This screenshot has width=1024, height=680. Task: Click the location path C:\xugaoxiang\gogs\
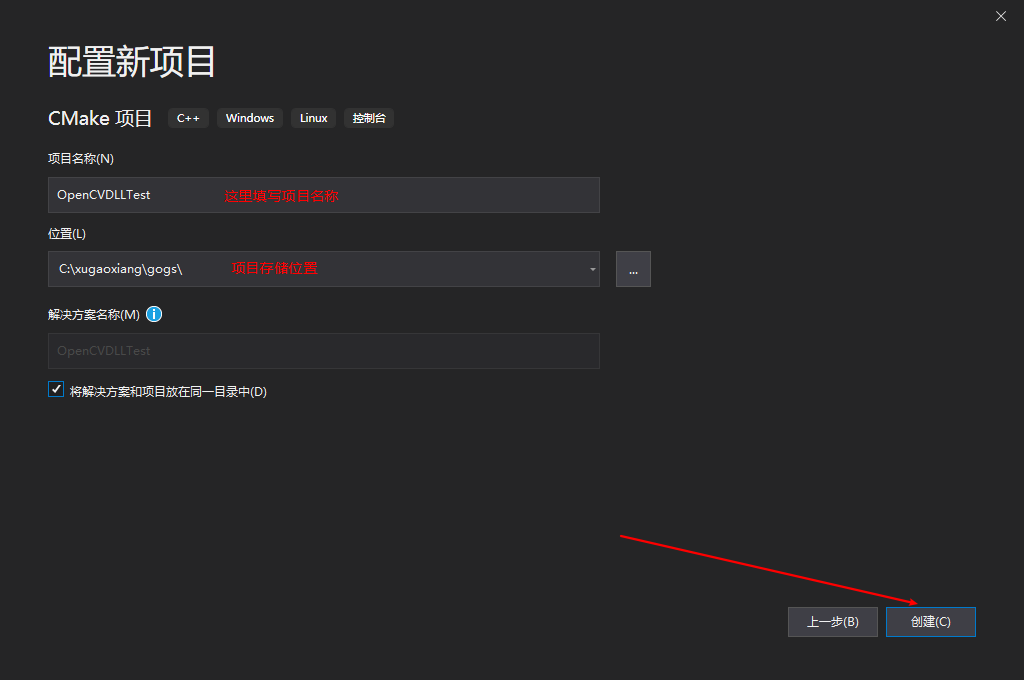click(121, 269)
